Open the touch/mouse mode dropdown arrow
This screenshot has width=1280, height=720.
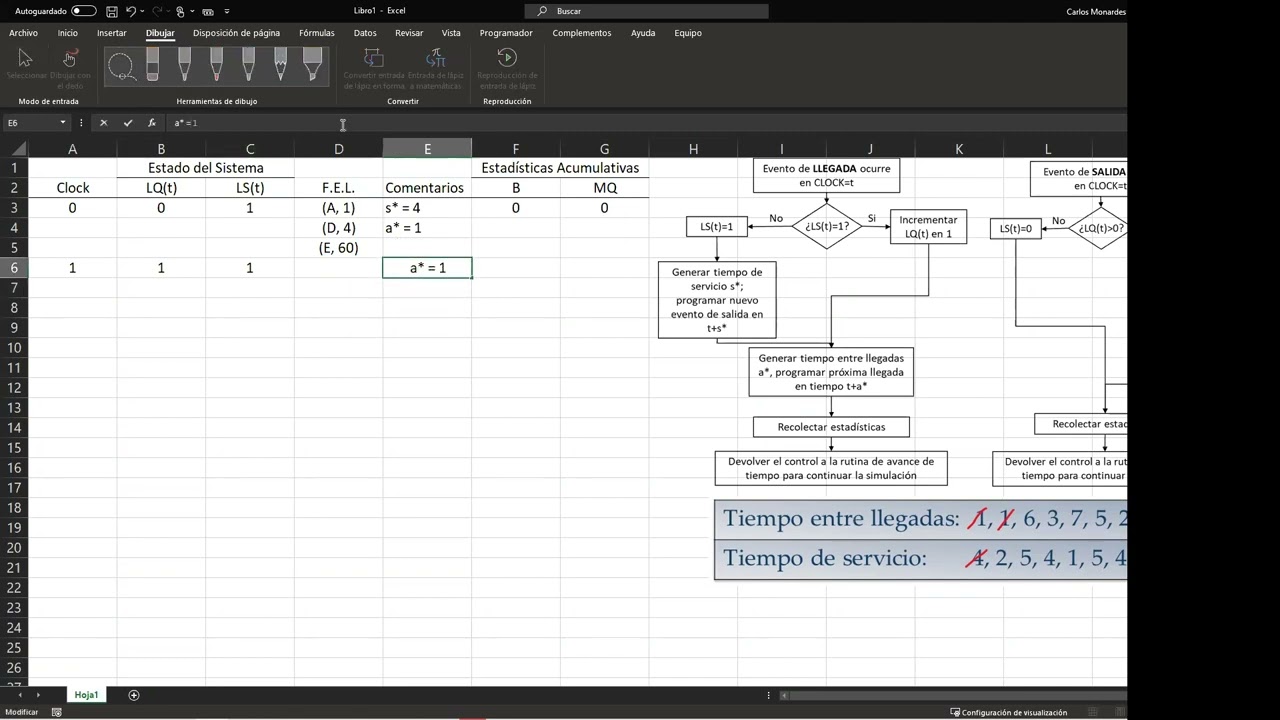tap(192, 11)
